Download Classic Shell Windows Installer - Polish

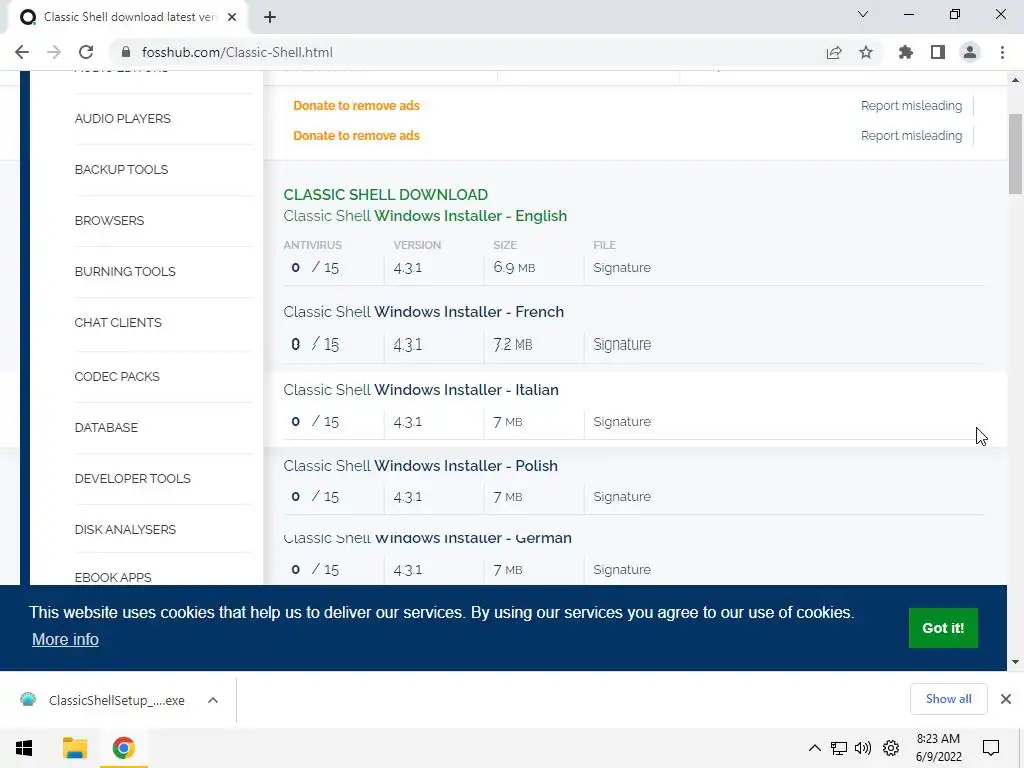[x=420, y=466]
